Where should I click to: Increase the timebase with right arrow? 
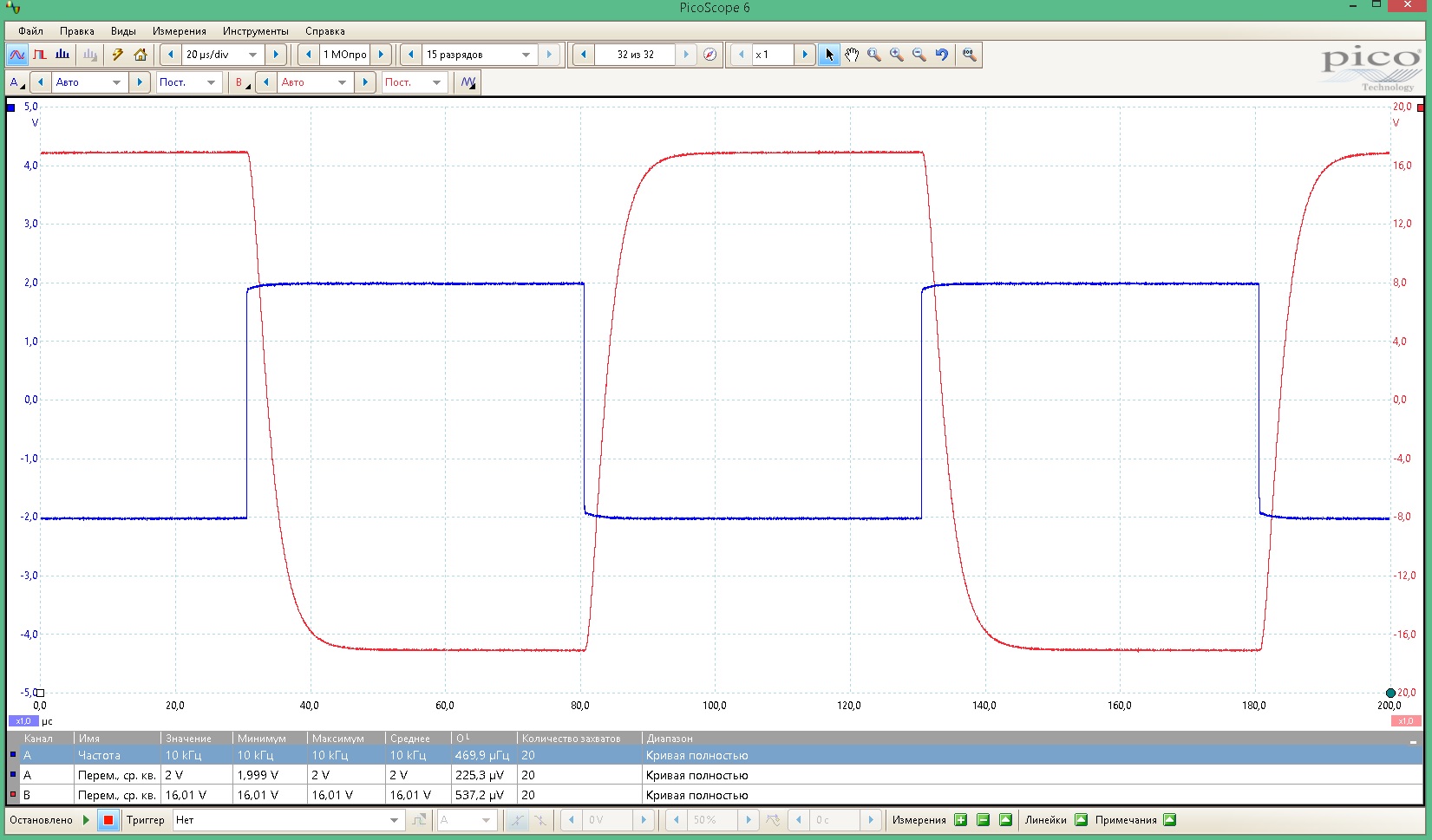point(276,55)
